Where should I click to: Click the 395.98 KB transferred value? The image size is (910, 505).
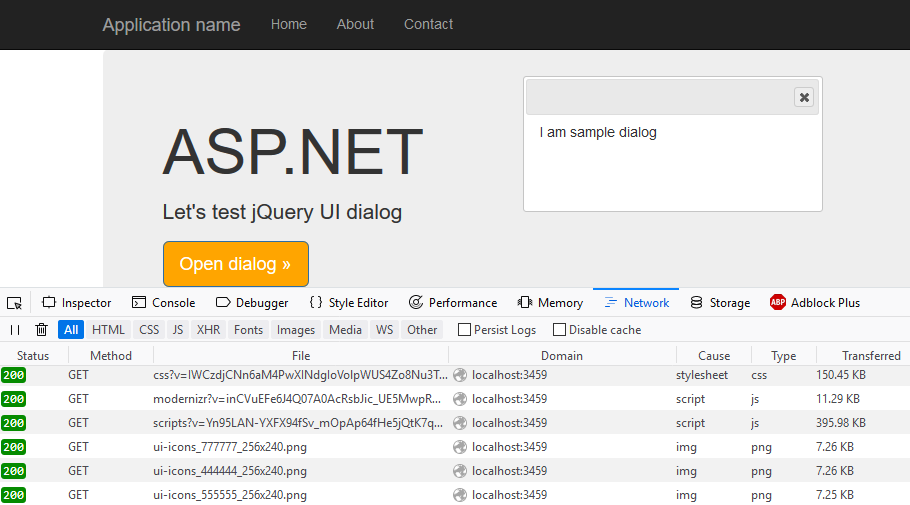click(x=841, y=423)
